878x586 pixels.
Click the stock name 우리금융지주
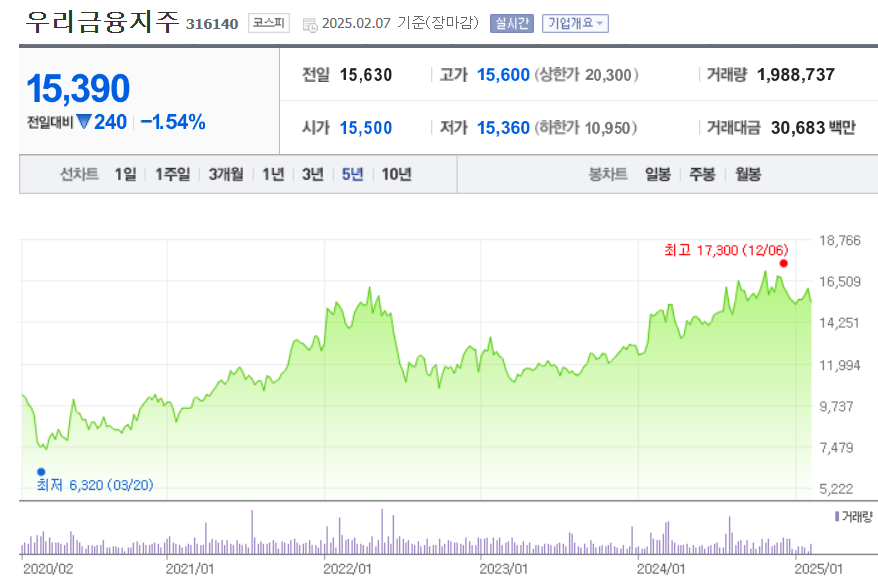pos(102,22)
